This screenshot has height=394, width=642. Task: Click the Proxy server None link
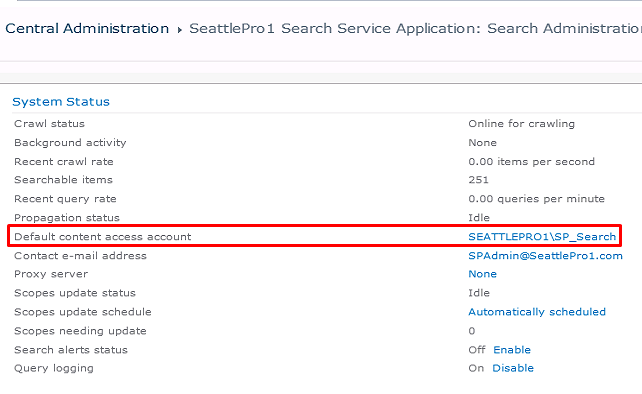click(482, 274)
